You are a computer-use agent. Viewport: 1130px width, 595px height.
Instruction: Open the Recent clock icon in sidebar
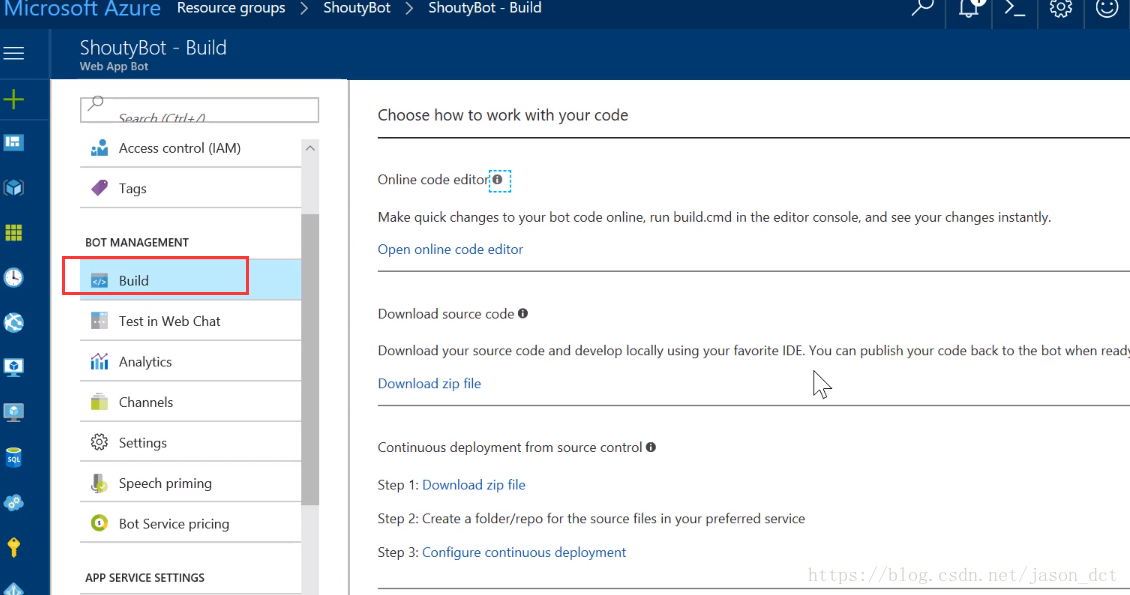(x=14, y=277)
